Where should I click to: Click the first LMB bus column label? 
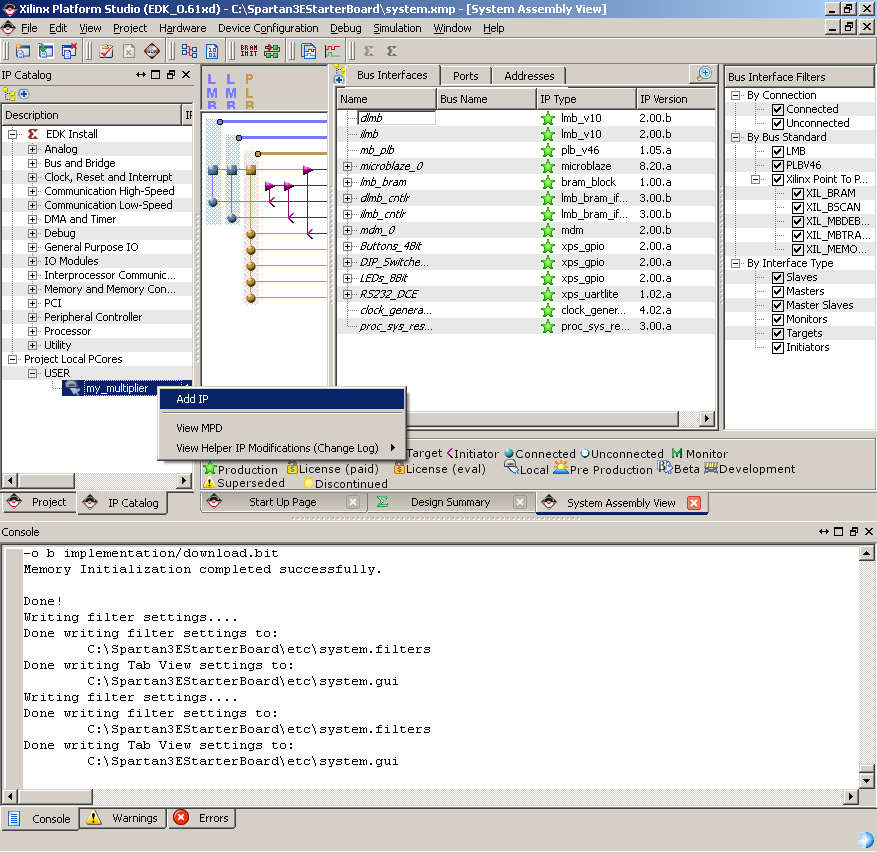click(x=212, y=92)
